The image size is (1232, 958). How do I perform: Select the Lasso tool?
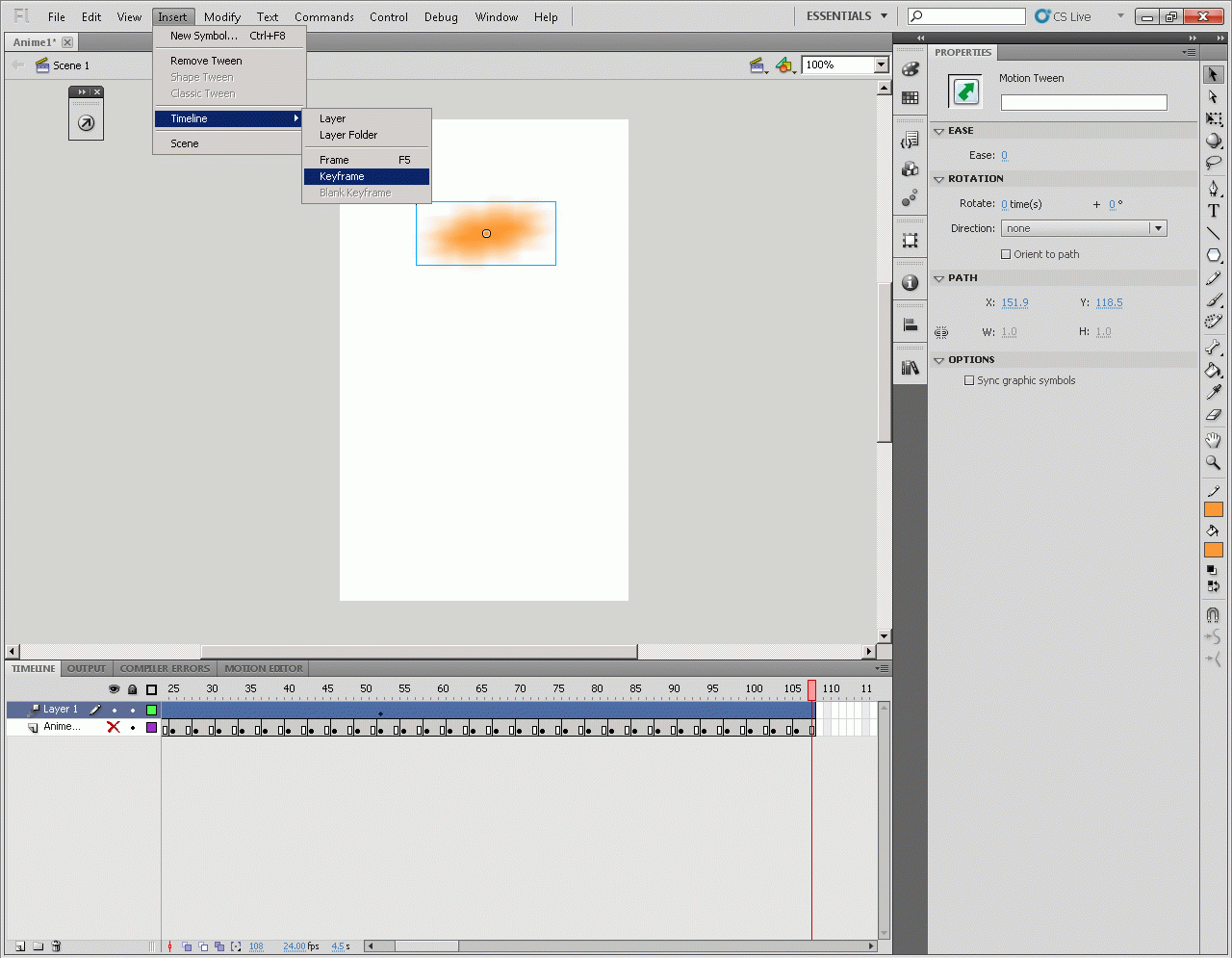tap(1213, 163)
